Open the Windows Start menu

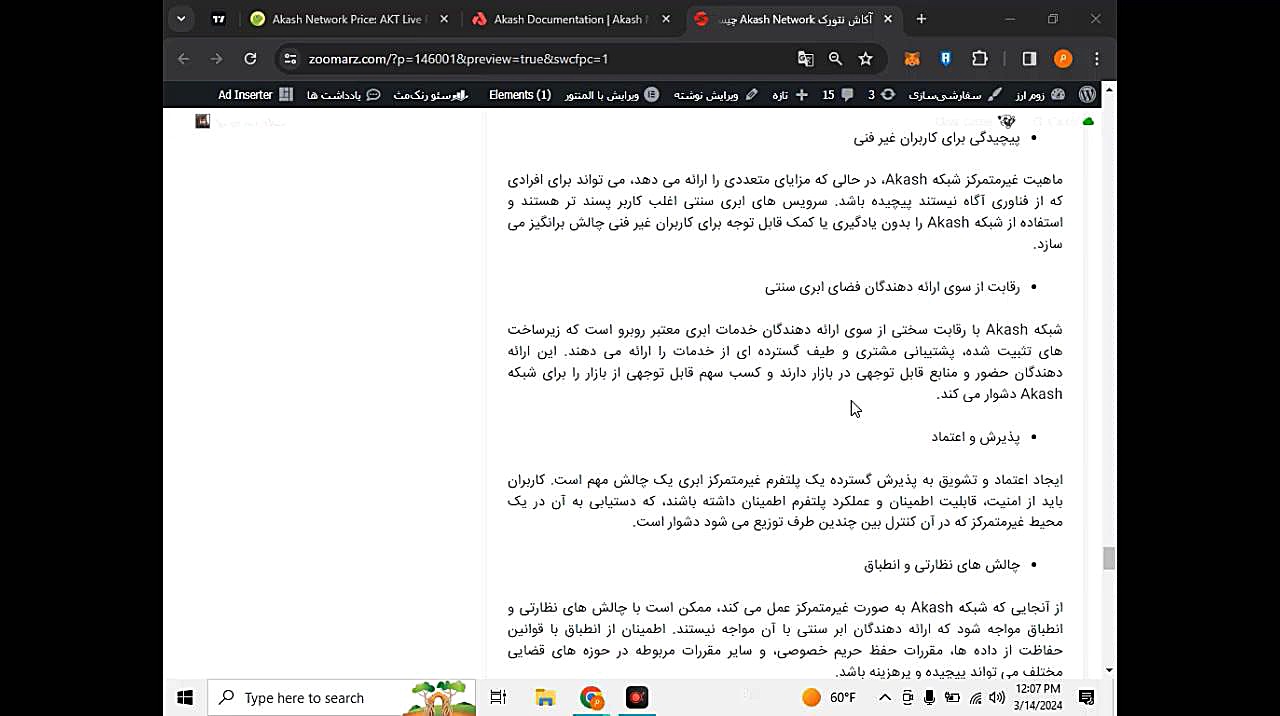click(x=185, y=697)
